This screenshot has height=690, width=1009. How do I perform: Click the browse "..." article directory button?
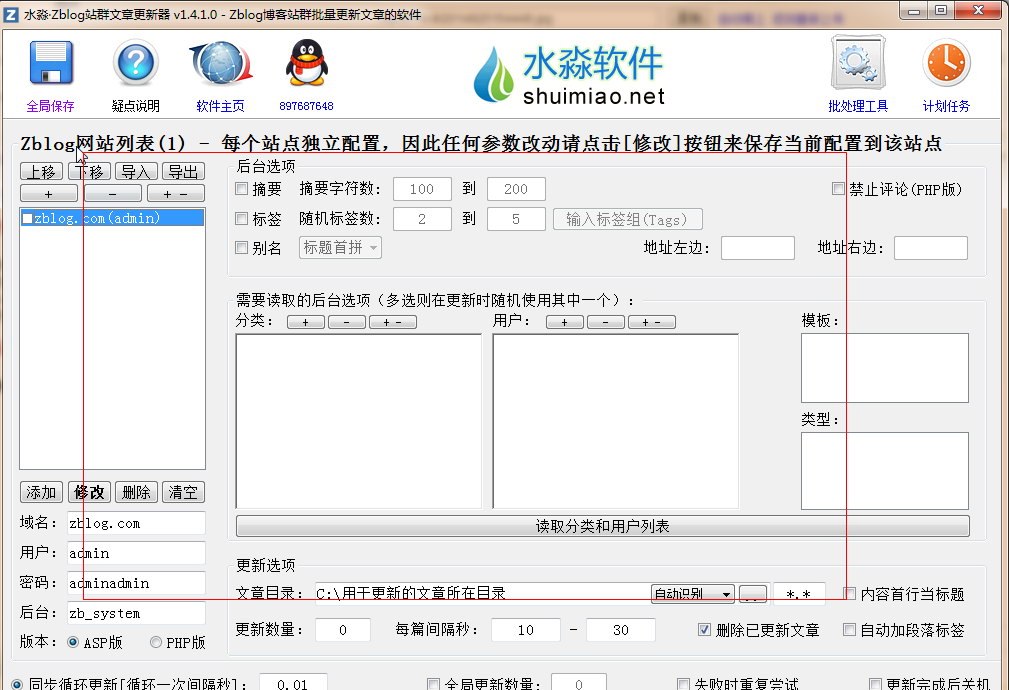coord(753,593)
